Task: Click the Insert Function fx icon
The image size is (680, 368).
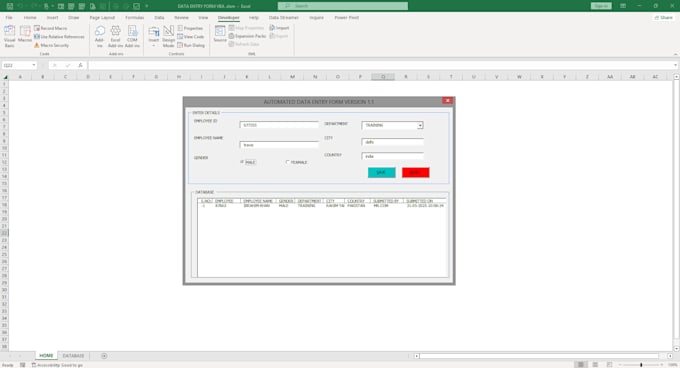Action: (80, 65)
